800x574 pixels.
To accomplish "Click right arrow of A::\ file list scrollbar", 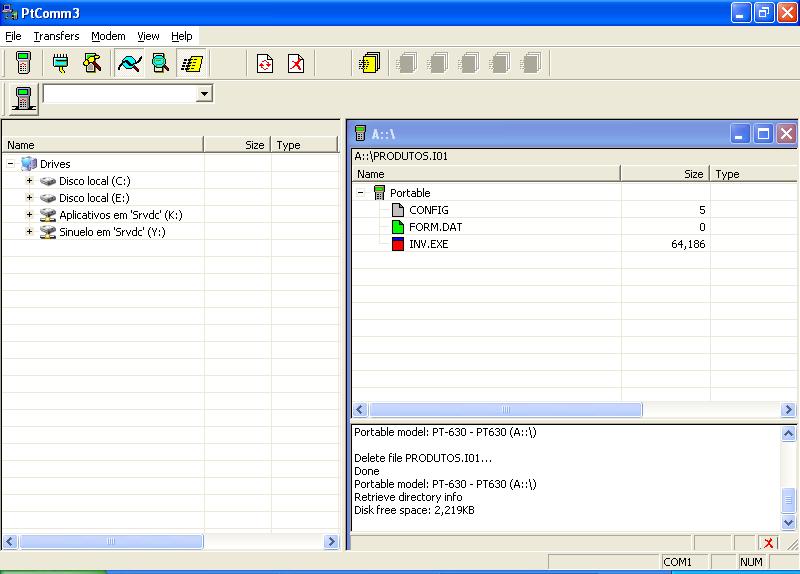I will coord(788,409).
